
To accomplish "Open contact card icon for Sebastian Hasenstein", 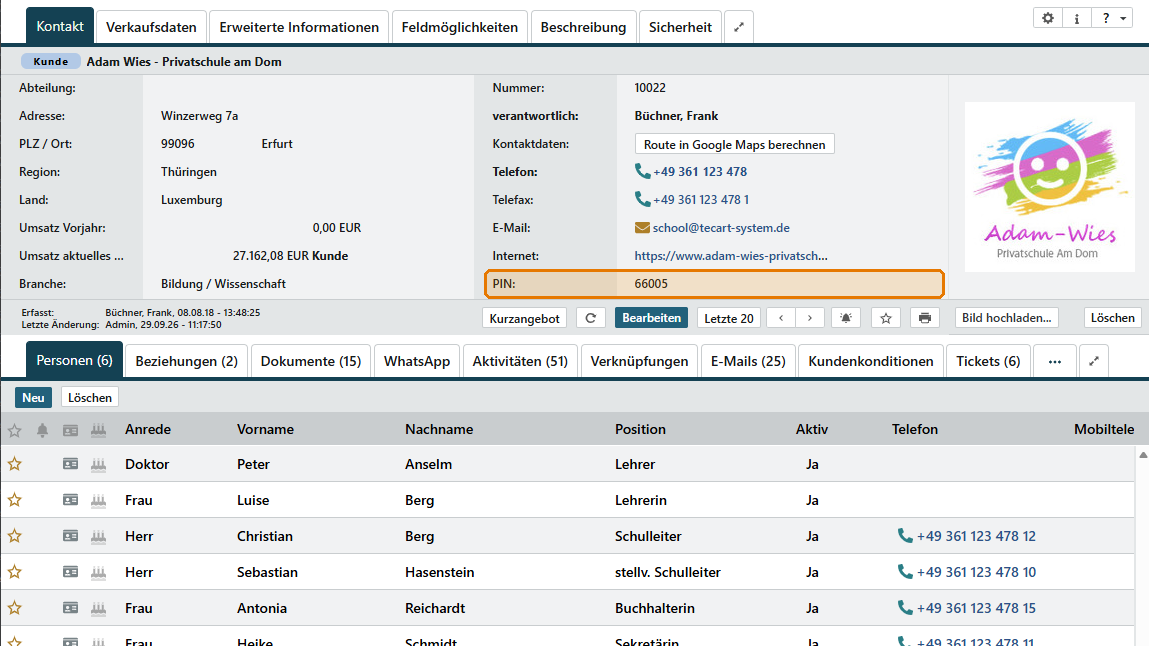I will click(70, 571).
